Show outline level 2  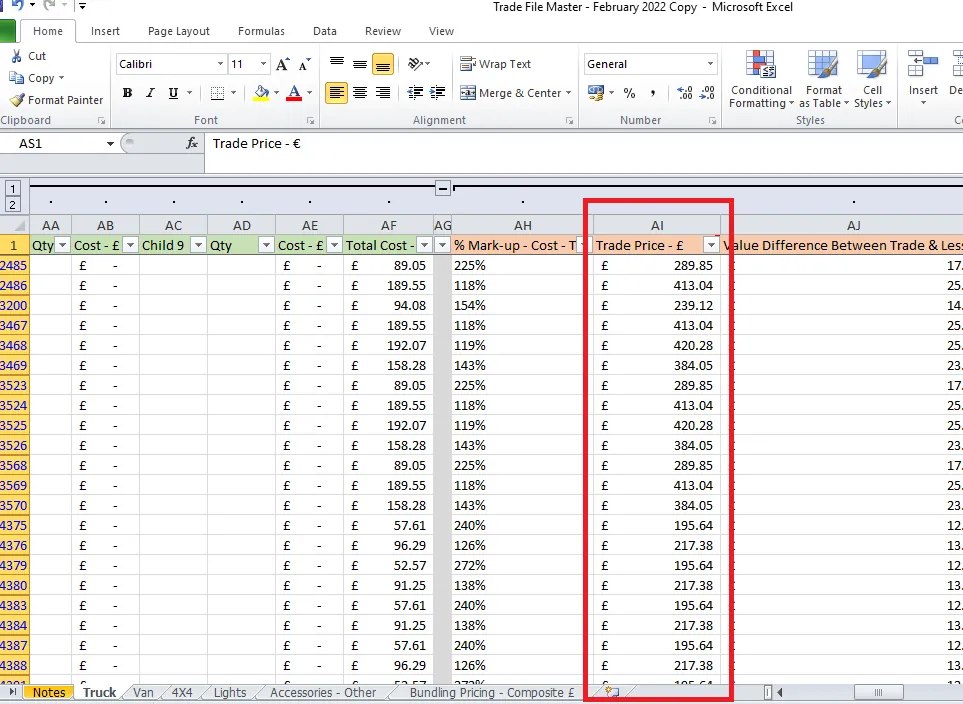click(x=12, y=205)
